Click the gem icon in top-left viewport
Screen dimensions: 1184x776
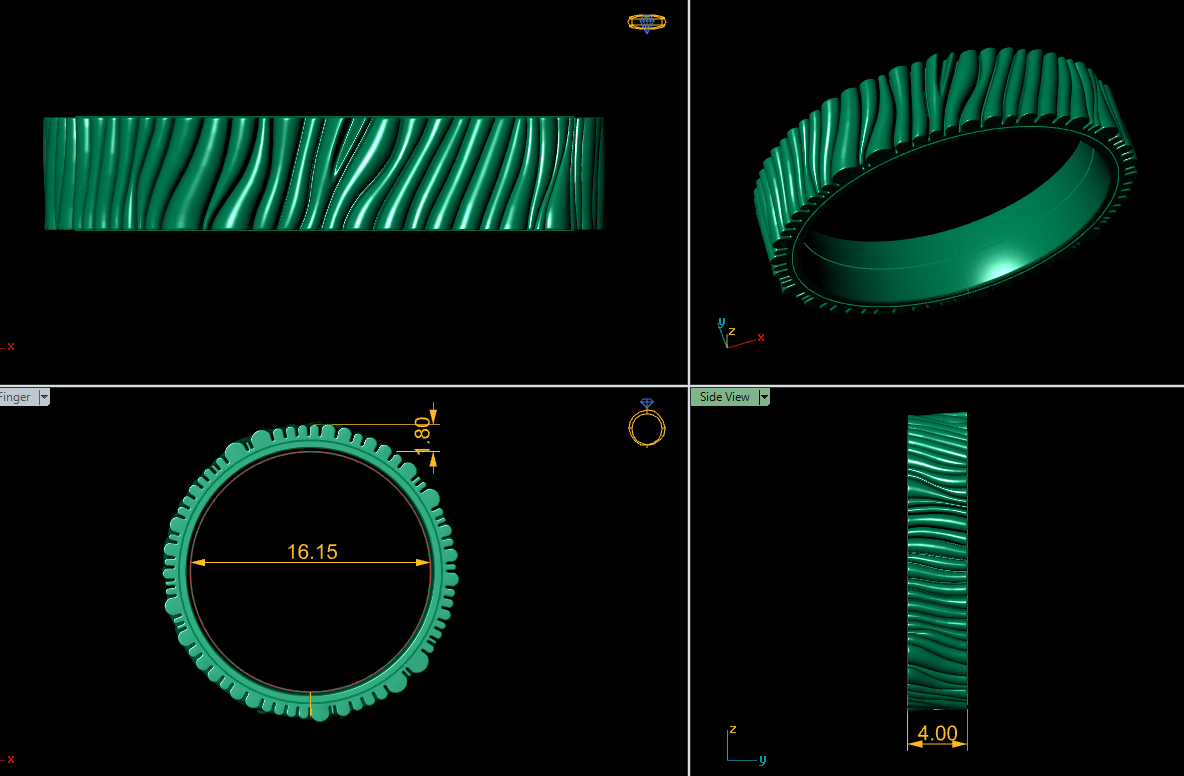[647, 23]
